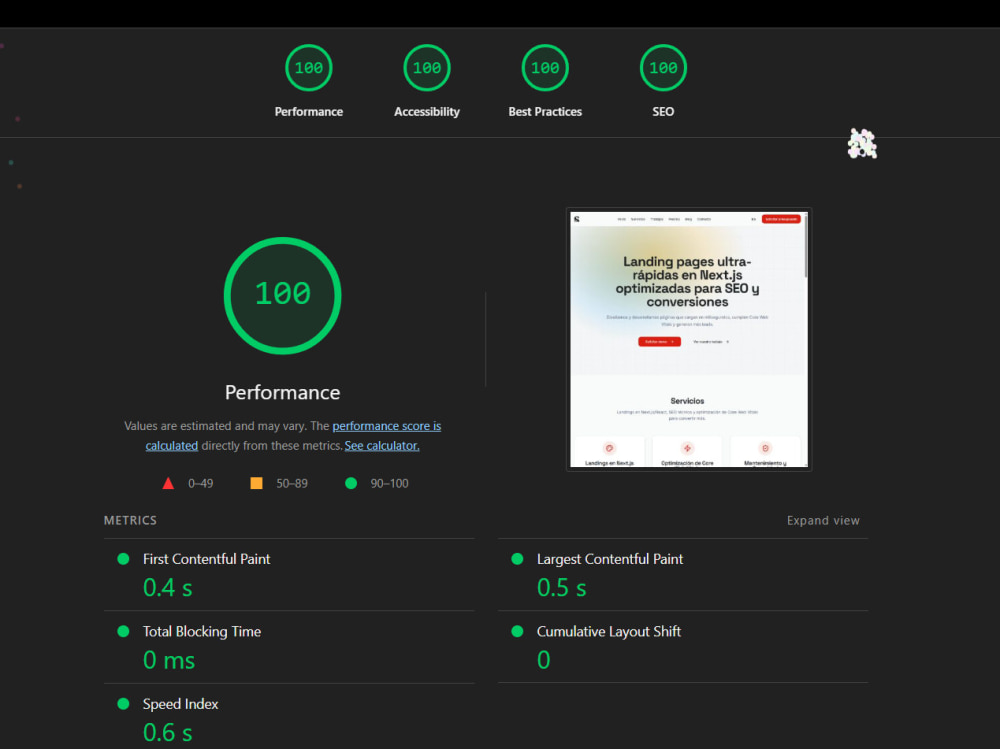Click the green dot beside Largest Contentful Paint
Viewport: 1000px width, 749px height.
(x=517, y=559)
